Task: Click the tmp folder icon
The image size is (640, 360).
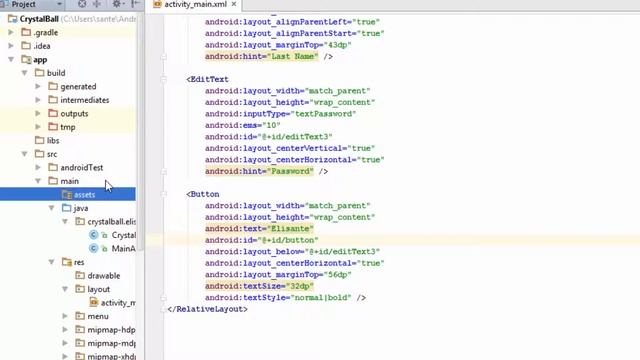Action: pos(53,127)
